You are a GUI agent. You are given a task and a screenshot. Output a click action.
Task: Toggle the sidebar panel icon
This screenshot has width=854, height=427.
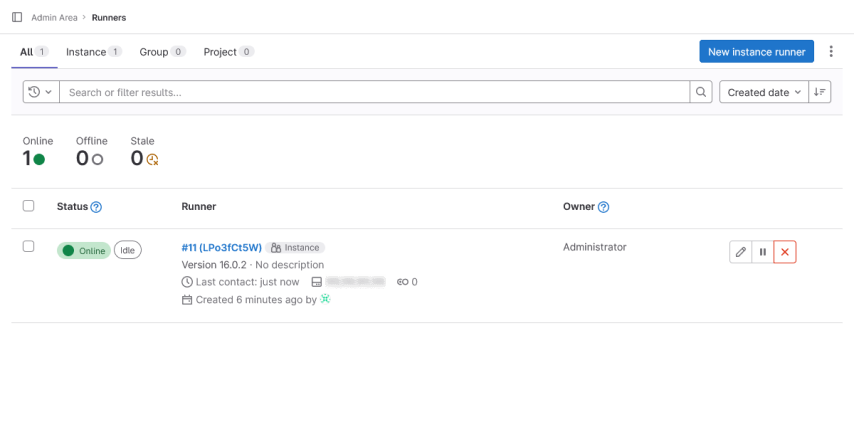click(17, 17)
